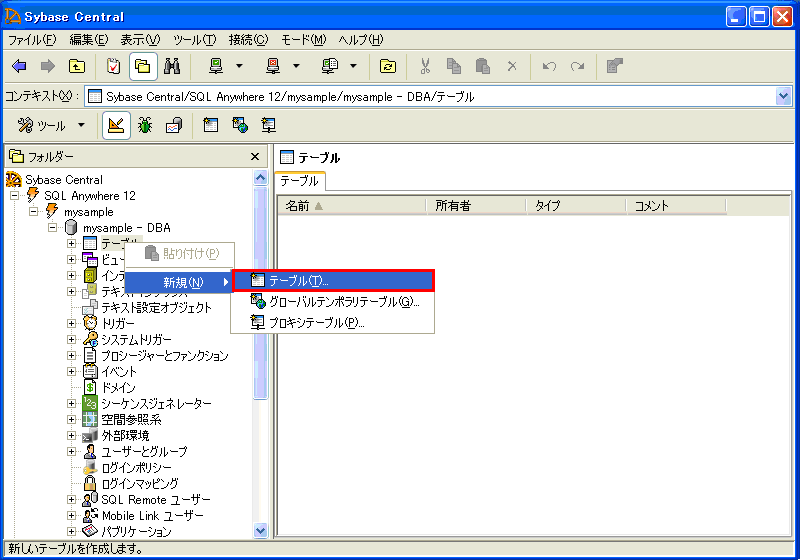800x560 pixels.
Task: Click the Back arrow toolbar icon
Action: pyautogui.click(x=19, y=67)
